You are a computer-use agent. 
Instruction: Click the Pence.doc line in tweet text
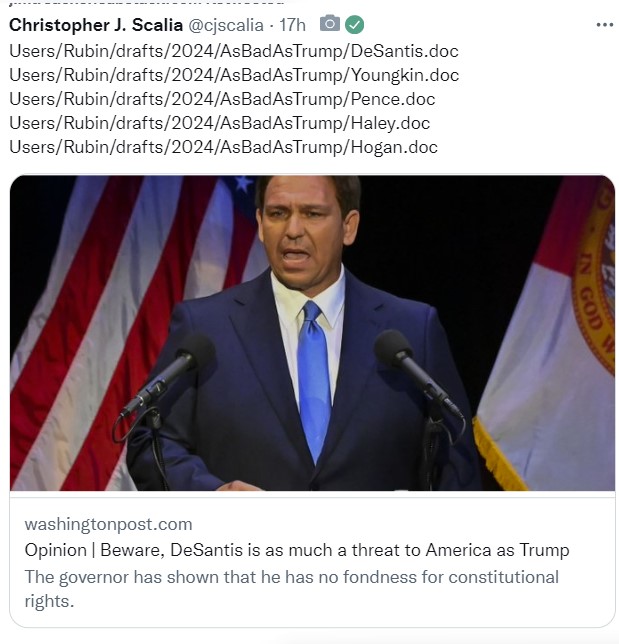[x=222, y=99]
